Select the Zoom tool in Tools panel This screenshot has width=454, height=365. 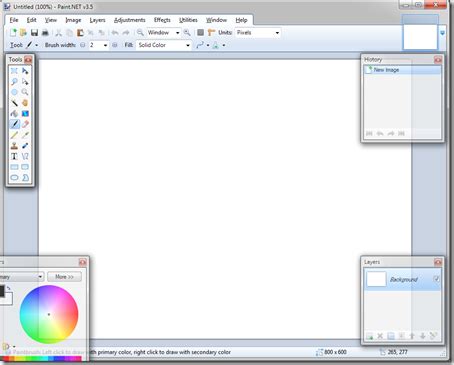[x=25, y=92]
